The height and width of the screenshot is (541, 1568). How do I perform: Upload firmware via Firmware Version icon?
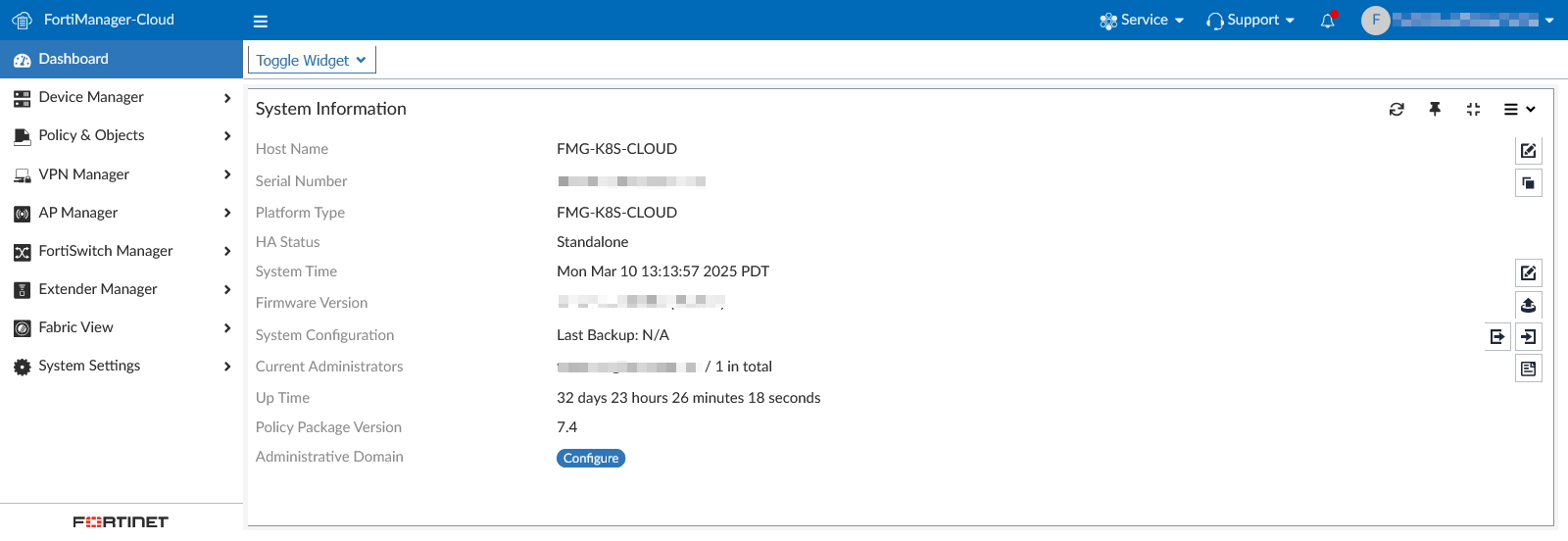(x=1528, y=305)
